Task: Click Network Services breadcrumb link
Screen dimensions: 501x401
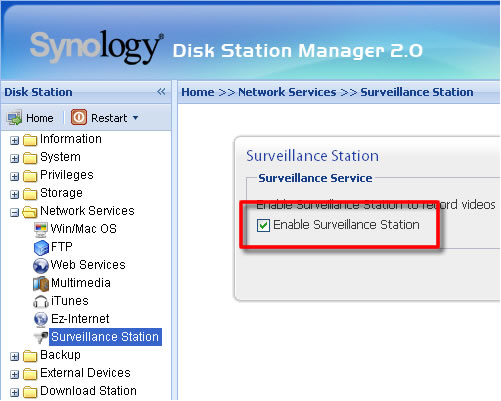Action: [287, 92]
